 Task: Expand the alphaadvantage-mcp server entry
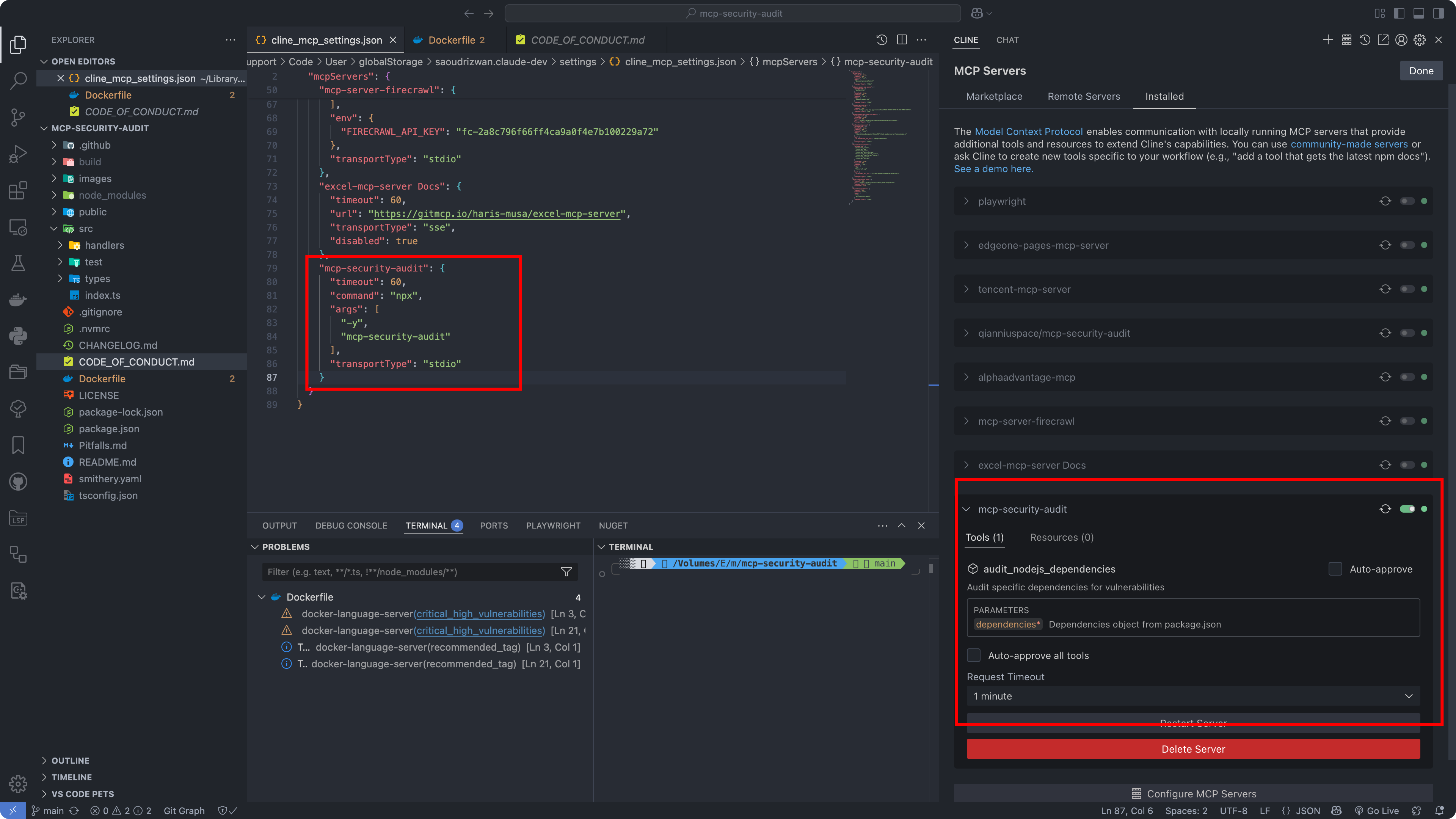pos(1026,377)
